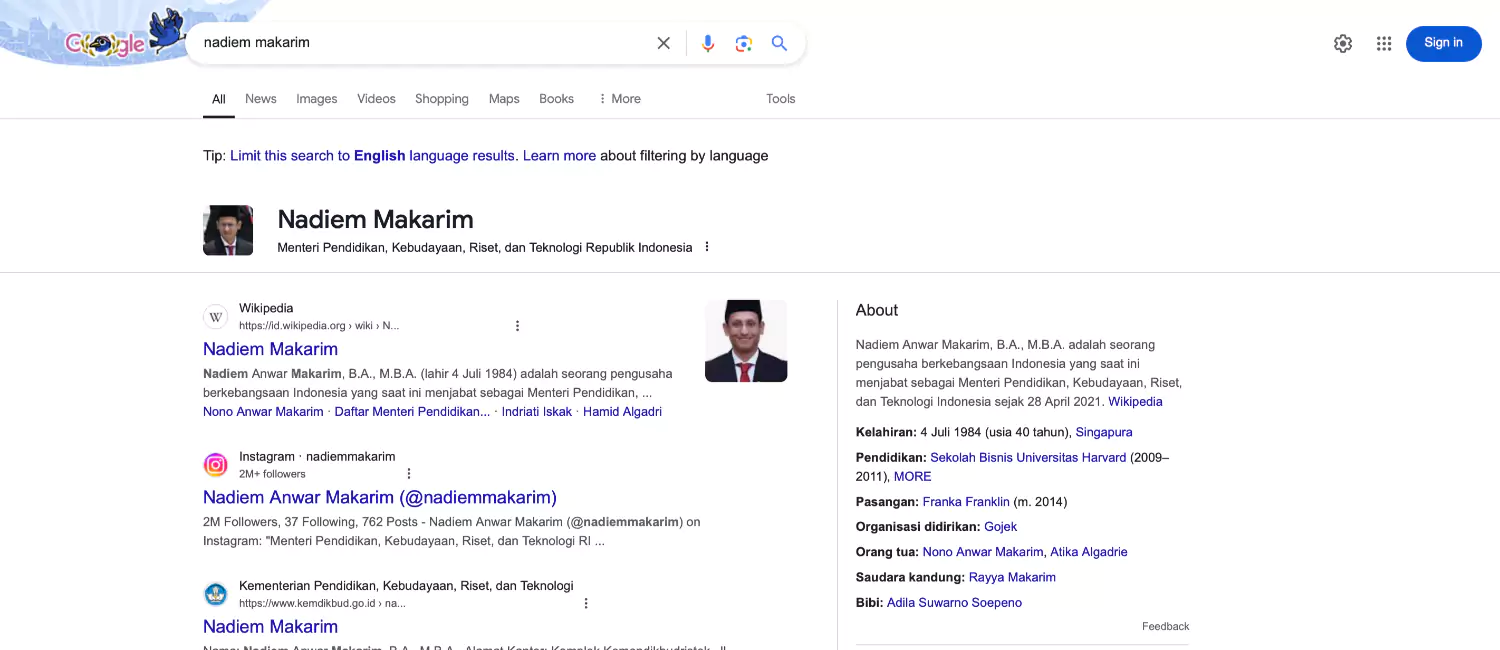Click Franka Franklin spouse link

[966, 502]
